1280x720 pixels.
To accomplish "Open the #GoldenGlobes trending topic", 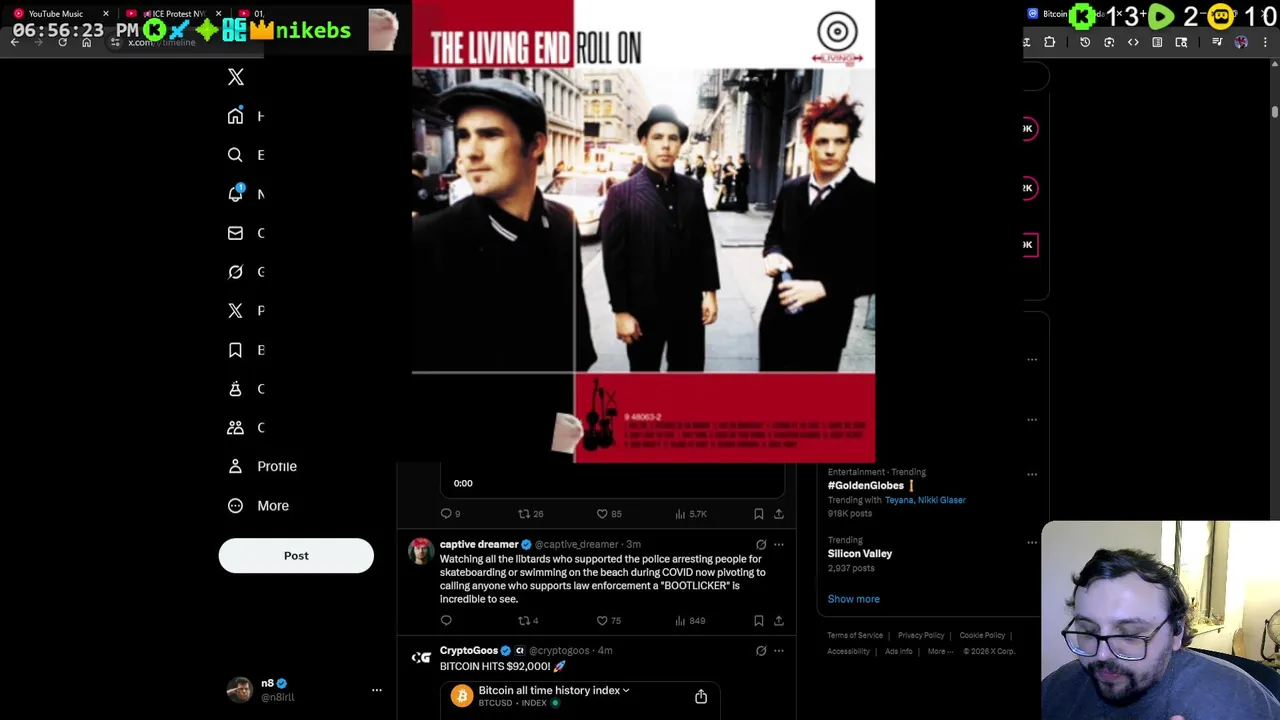I will [x=866, y=486].
